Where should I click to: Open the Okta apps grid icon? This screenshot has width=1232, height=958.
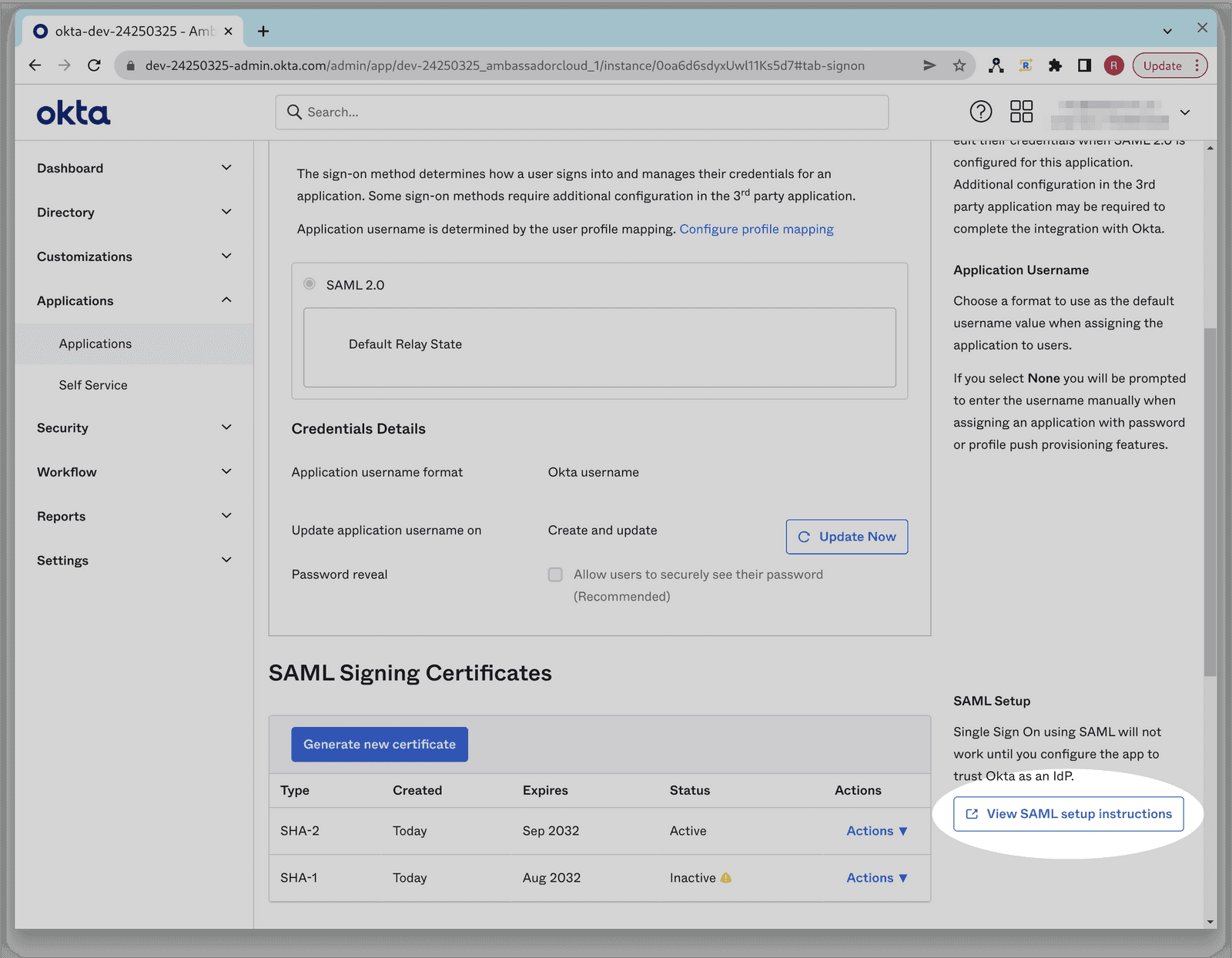[x=1021, y=112]
